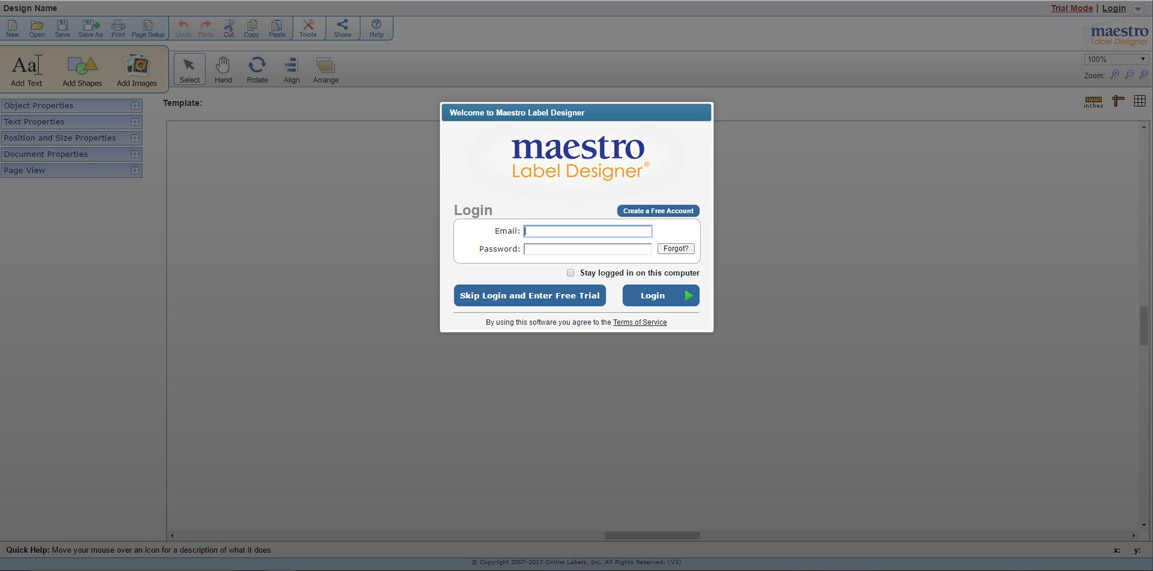This screenshot has width=1153, height=571.
Task: Click the Save toolbar icon
Action: (63, 28)
